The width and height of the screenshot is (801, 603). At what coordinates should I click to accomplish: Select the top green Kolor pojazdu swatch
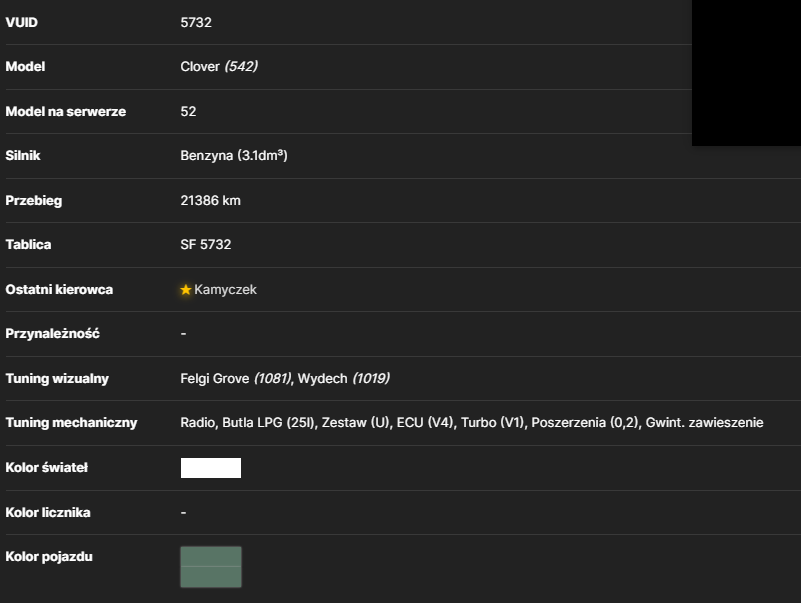pos(210,556)
